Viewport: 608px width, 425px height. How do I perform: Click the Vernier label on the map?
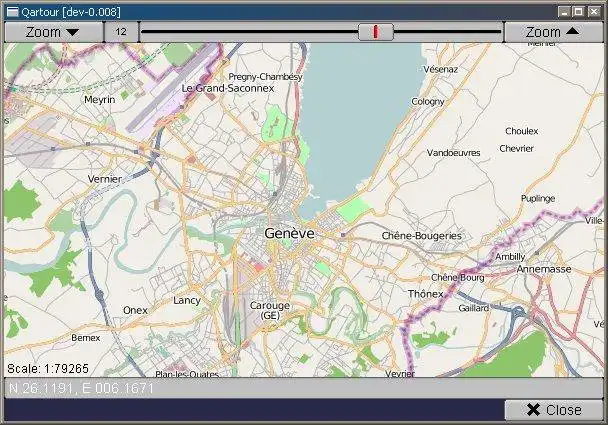point(105,179)
